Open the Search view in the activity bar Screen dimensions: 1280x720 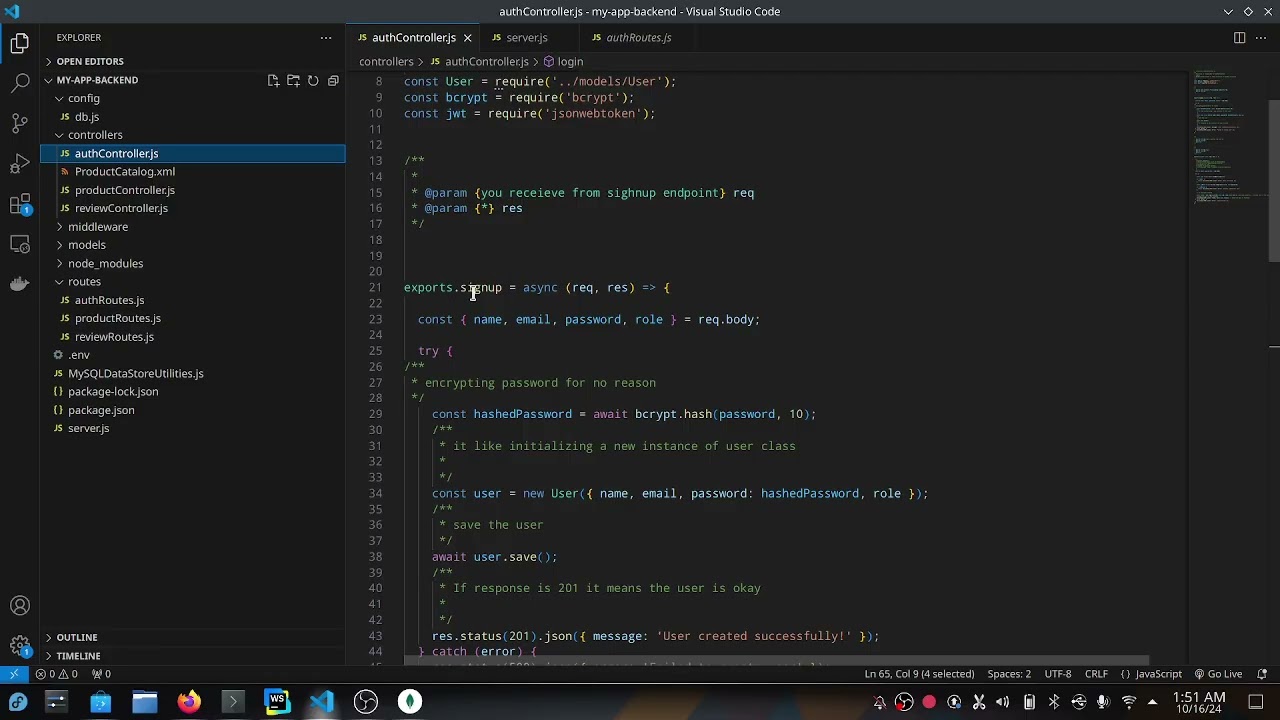(20, 83)
